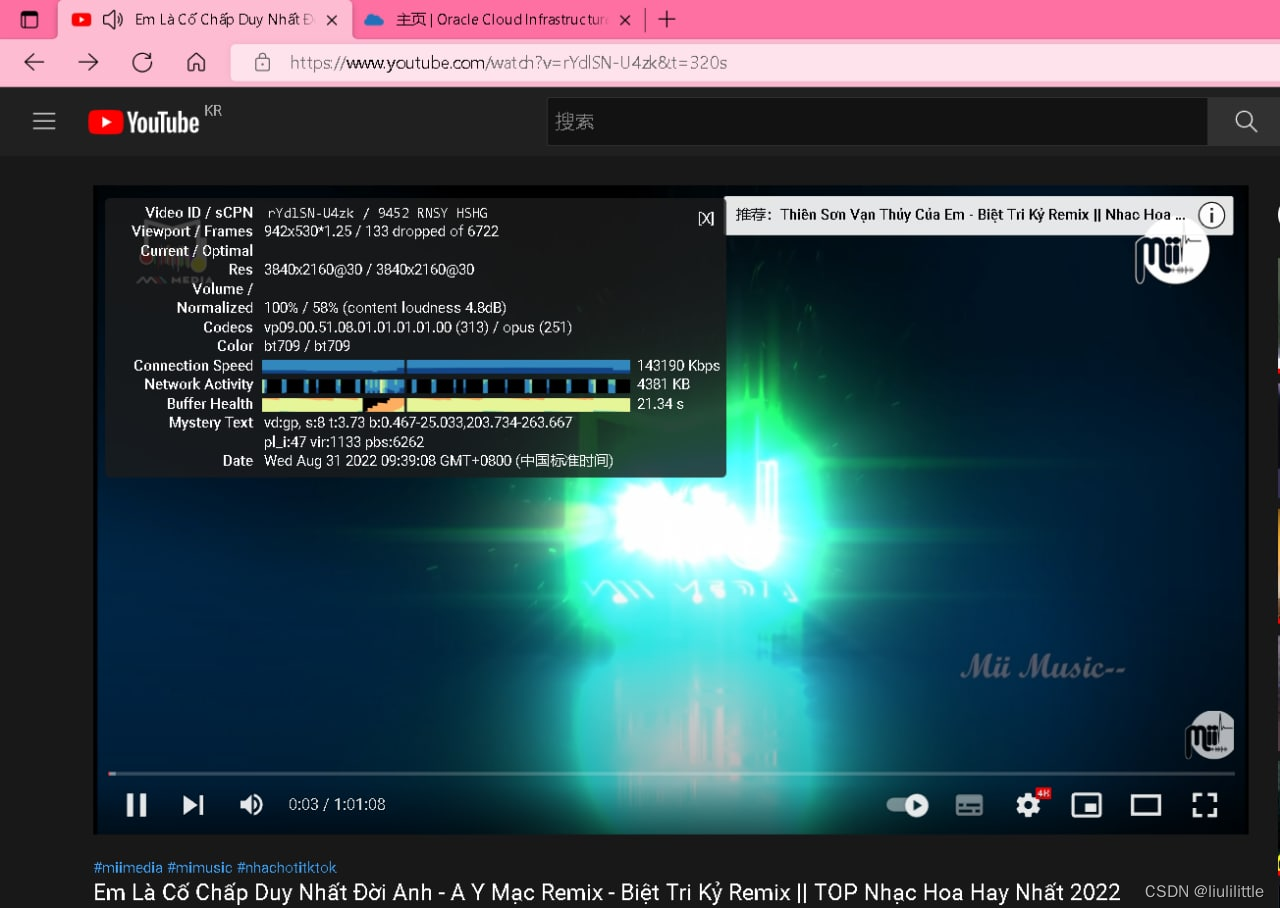Switch to theater mode
This screenshot has width=1280, height=908.
1146,805
